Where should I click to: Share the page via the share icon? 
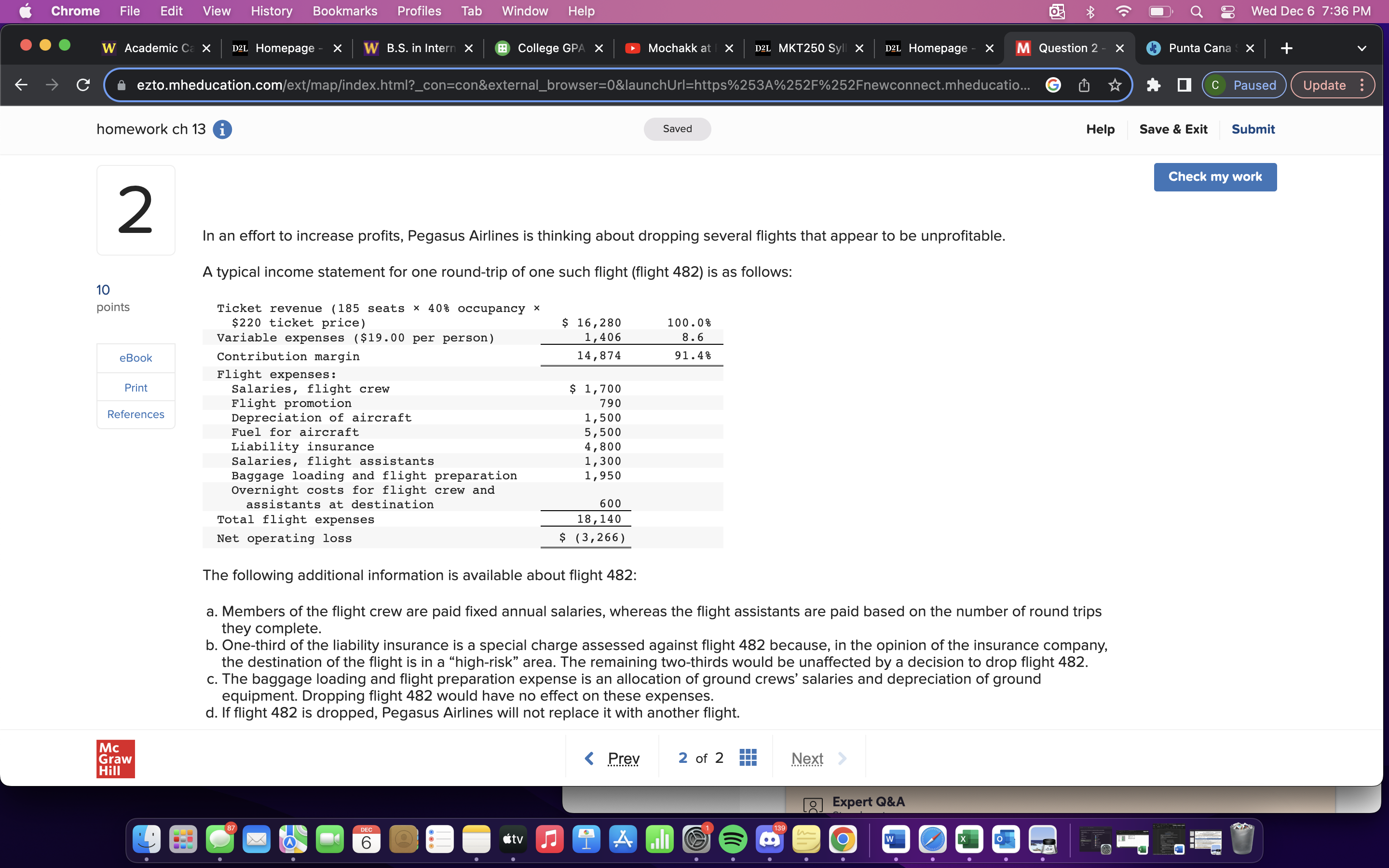[x=1084, y=85]
